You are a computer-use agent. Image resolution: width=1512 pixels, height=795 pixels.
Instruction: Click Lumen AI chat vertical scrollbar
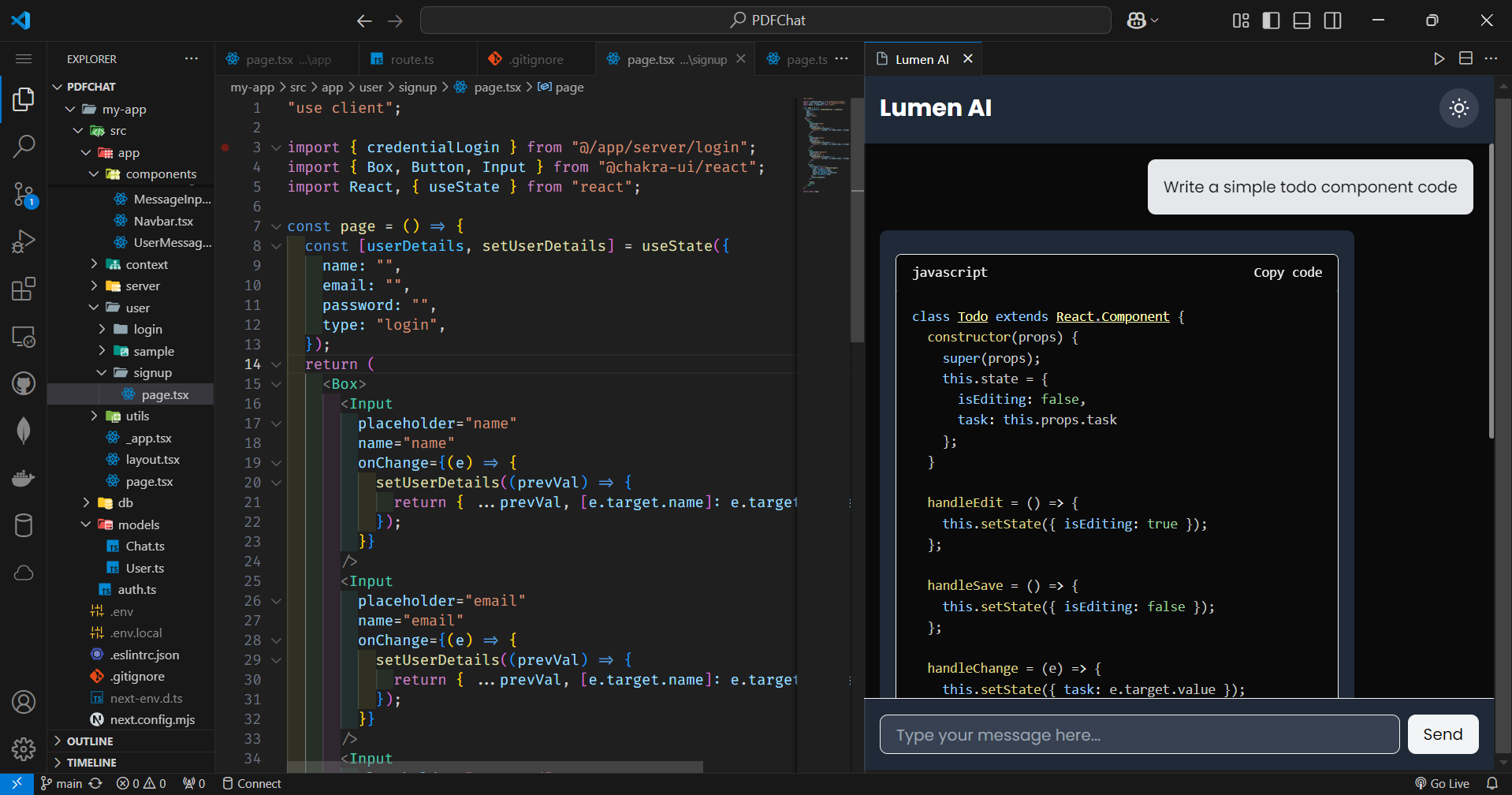[1491, 292]
